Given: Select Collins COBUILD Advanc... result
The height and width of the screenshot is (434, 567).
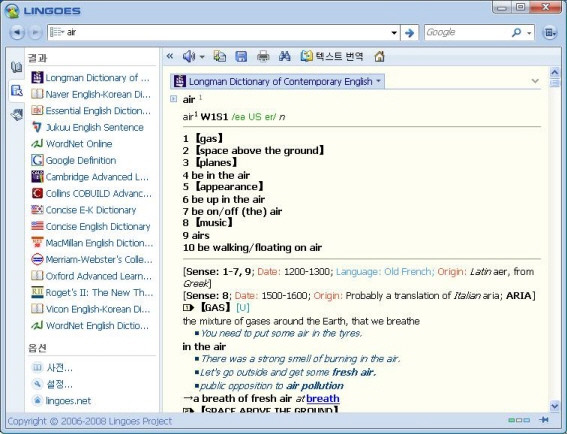Looking at the screenshot, I should click(91, 193).
